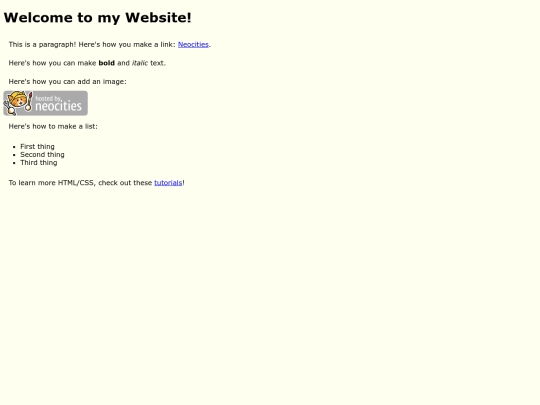Click the hosted by neocities badge
540x405 pixels.
click(45, 103)
